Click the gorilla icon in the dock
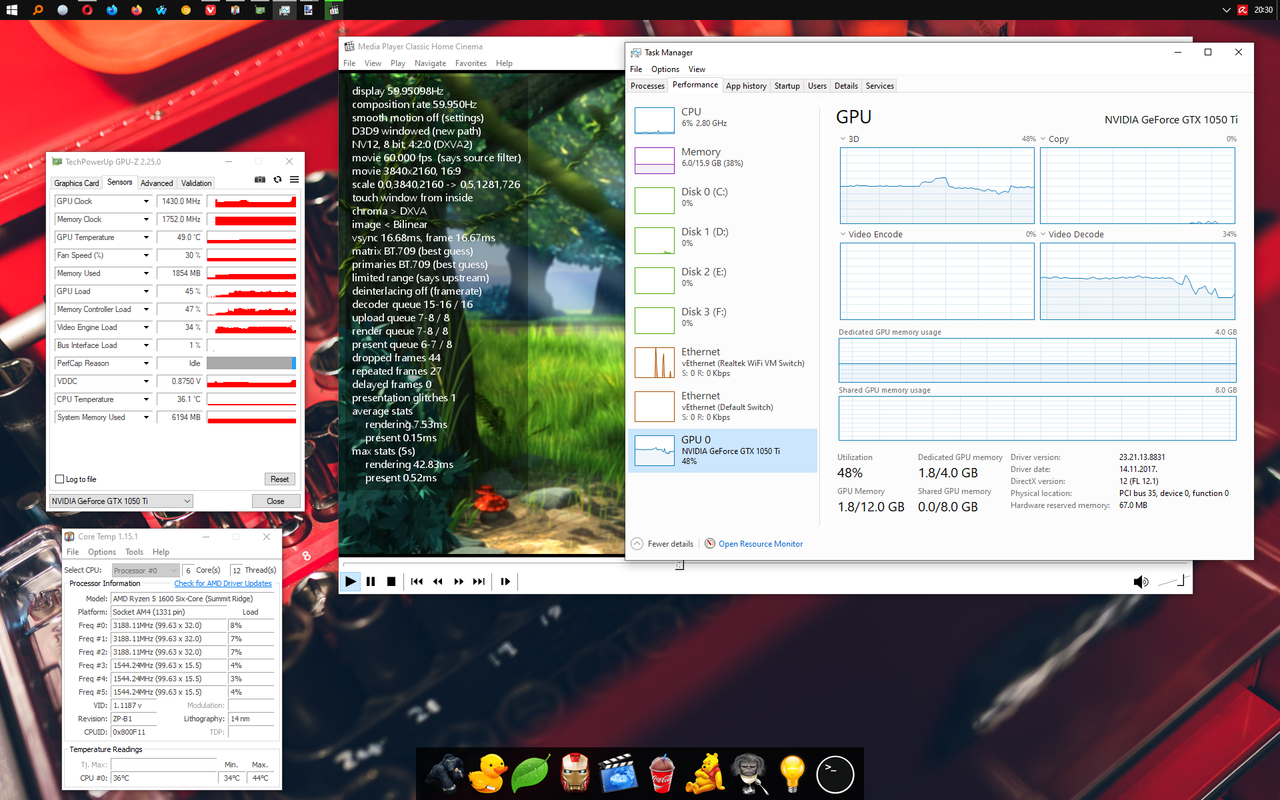The width and height of the screenshot is (1280, 800). (444, 773)
